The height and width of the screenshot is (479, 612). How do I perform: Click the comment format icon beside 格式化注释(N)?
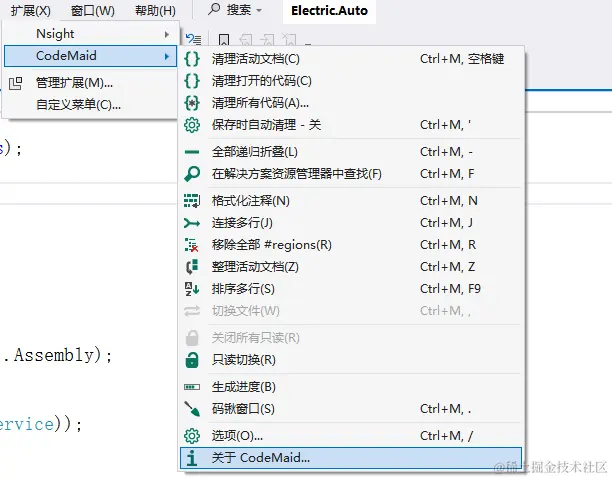(x=192, y=201)
